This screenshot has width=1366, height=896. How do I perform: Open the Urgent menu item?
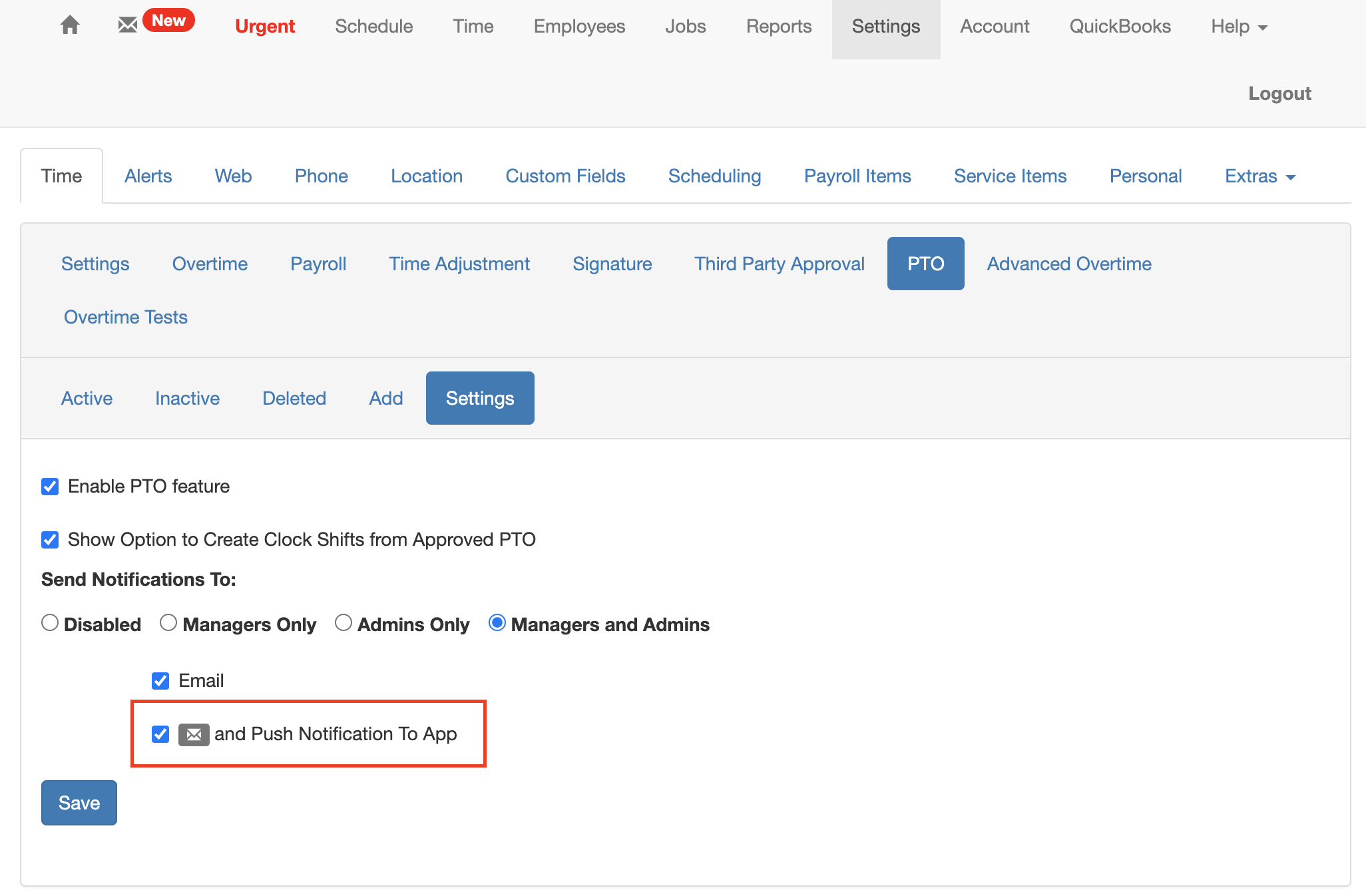pyautogui.click(x=265, y=27)
